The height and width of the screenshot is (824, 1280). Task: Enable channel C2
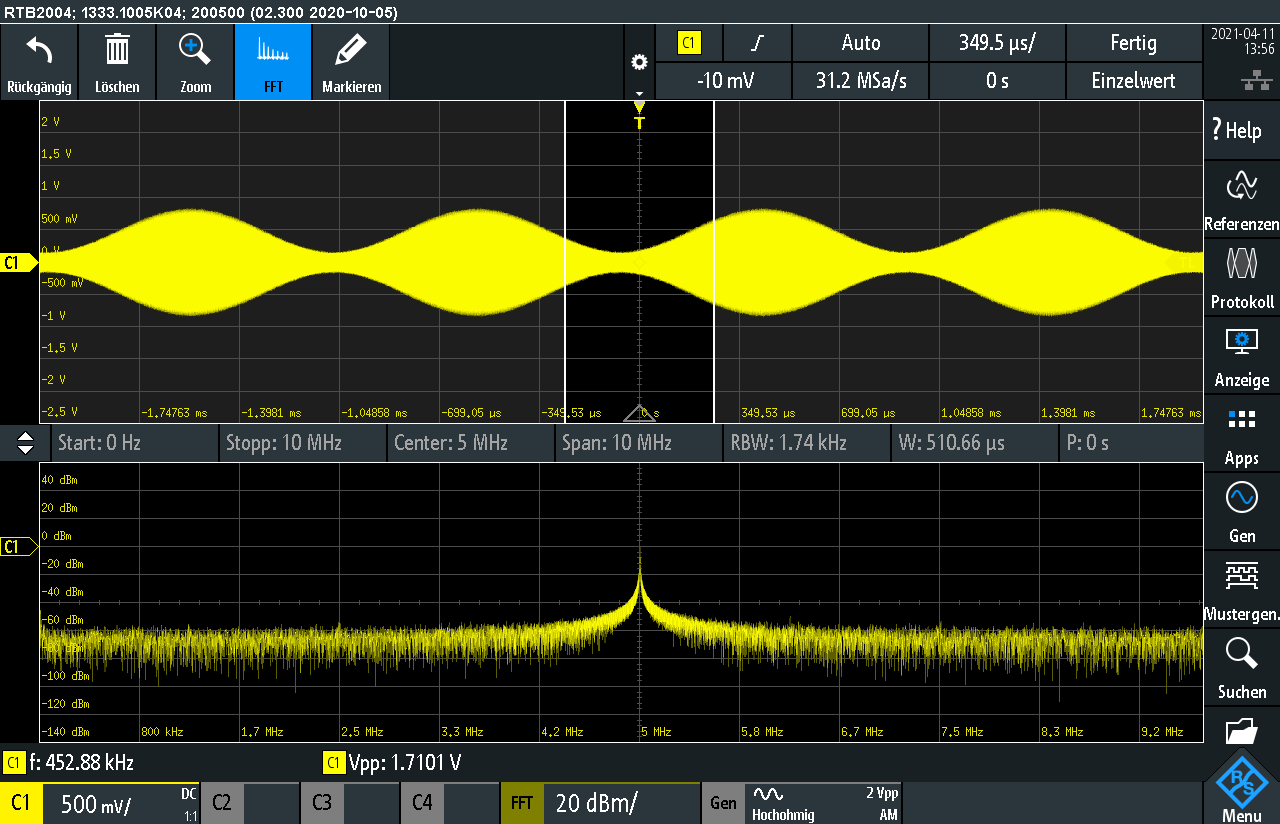point(250,803)
